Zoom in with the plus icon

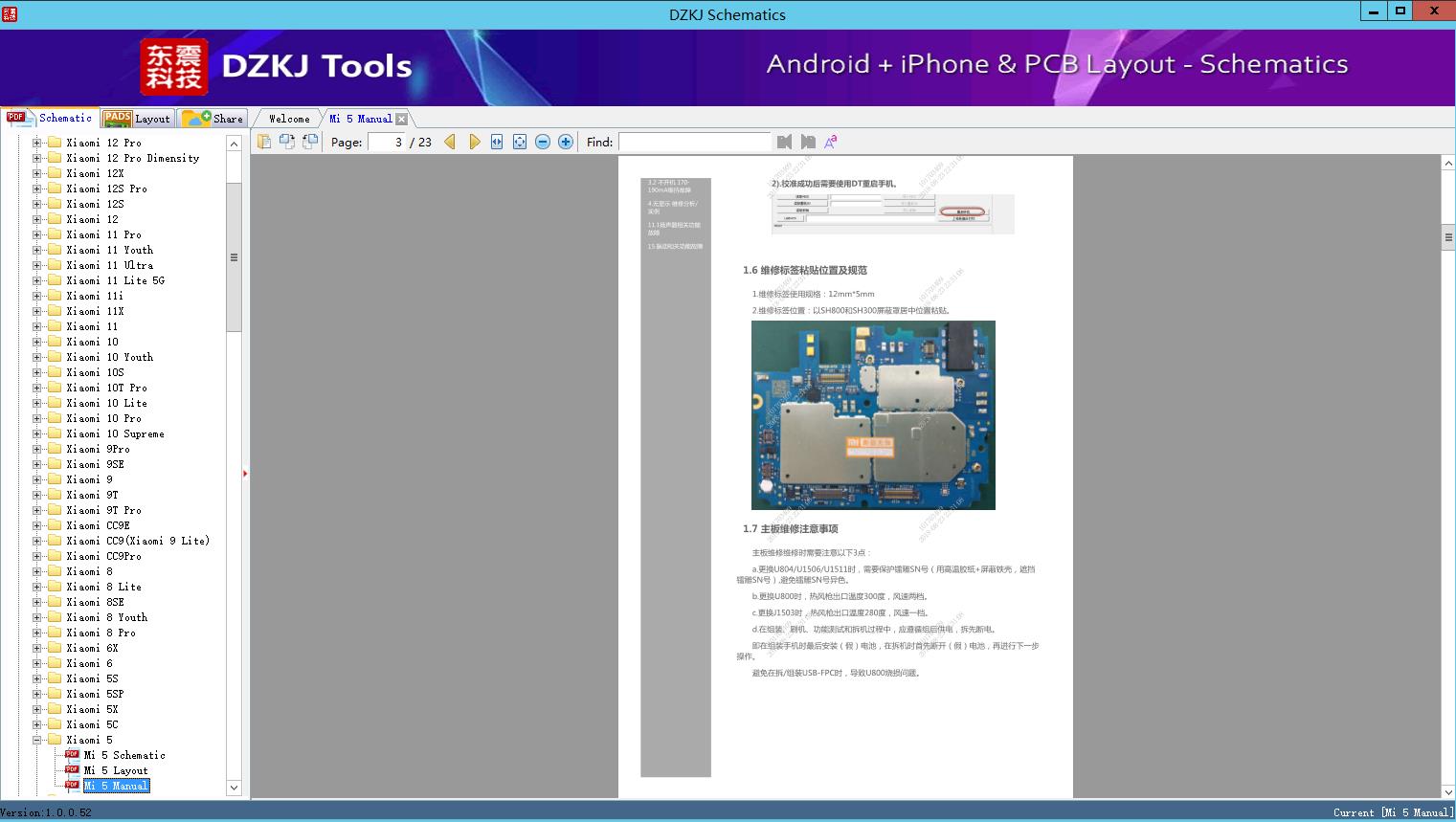pyautogui.click(x=566, y=142)
